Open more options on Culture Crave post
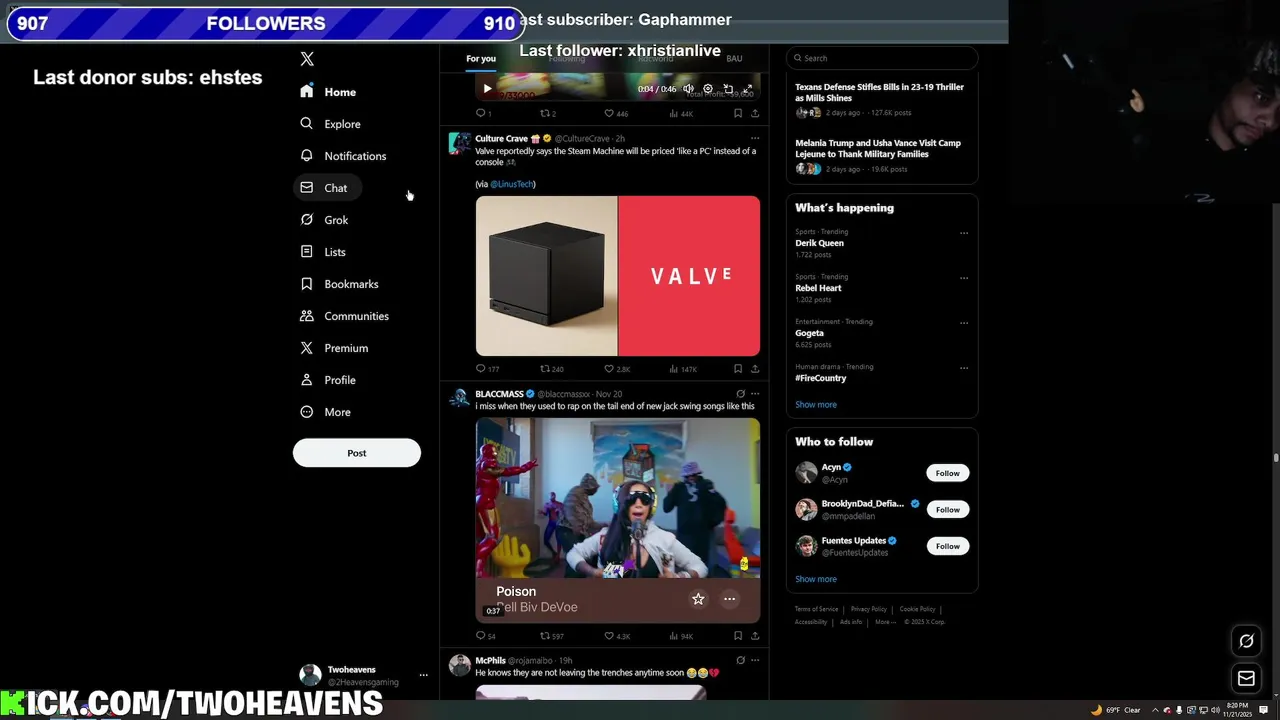This screenshot has height=720, width=1280. [755, 138]
